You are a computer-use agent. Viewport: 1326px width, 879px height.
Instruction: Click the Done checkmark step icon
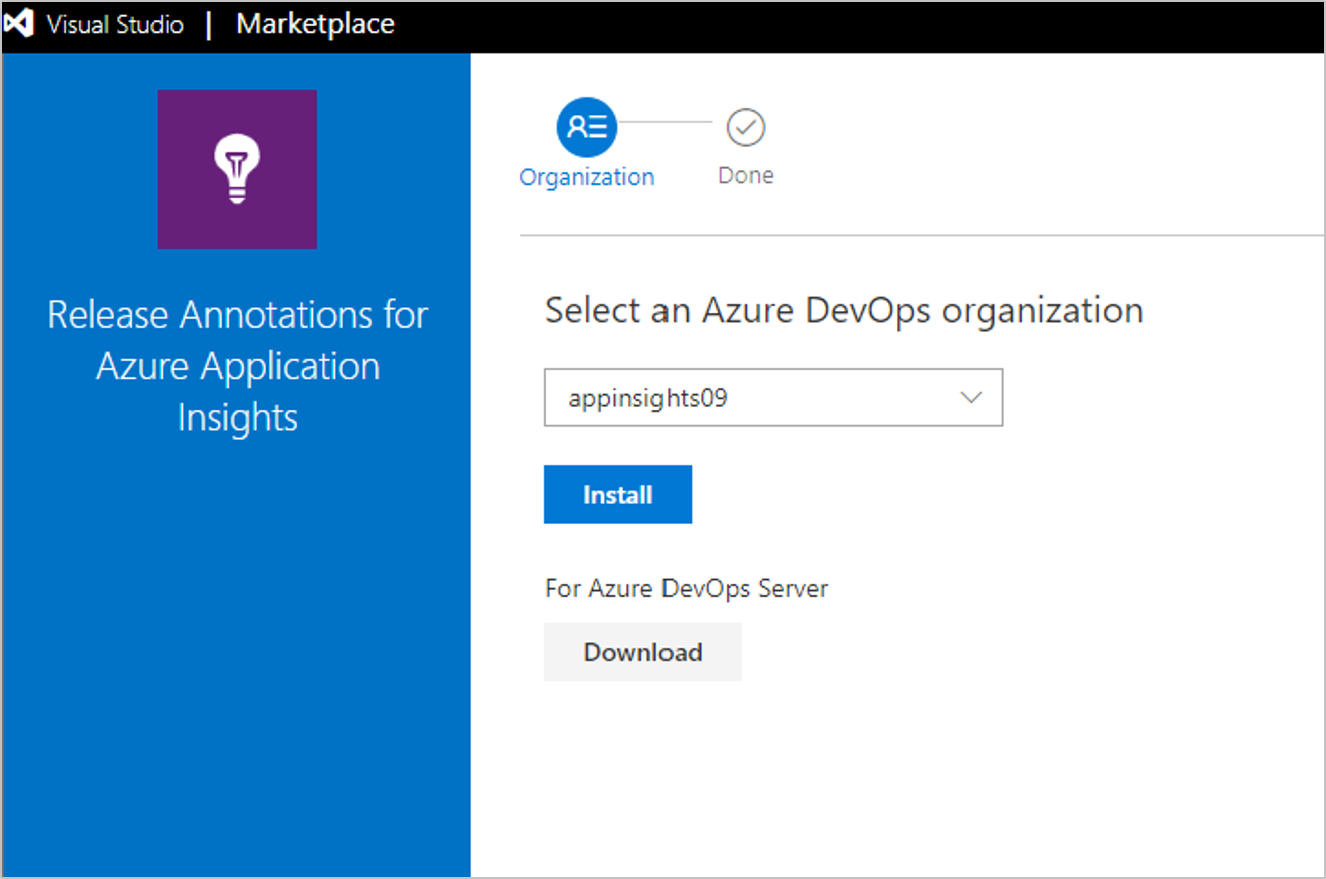point(746,127)
